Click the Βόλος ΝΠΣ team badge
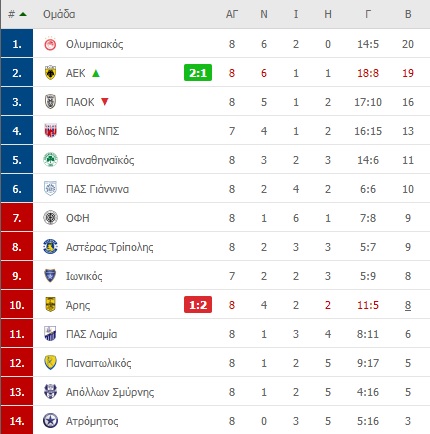Screen dimensions: 430x434 point(50,131)
